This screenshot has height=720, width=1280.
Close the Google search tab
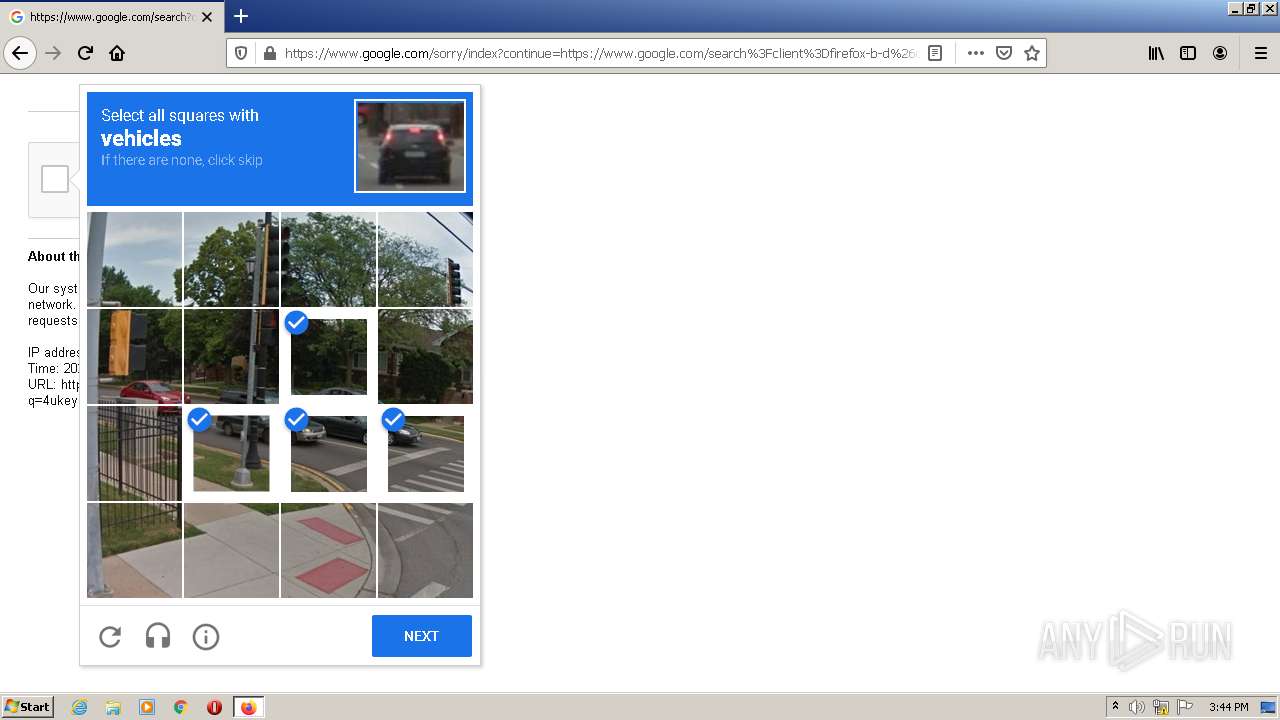click(207, 17)
